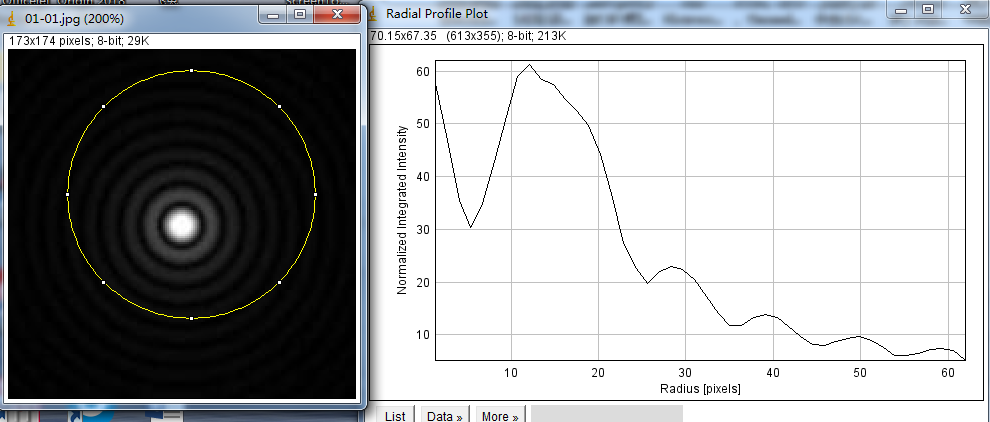Maximize the 01-01.jpg image window
This screenshot has height=422, width=990.
click(x=300, y=15)
